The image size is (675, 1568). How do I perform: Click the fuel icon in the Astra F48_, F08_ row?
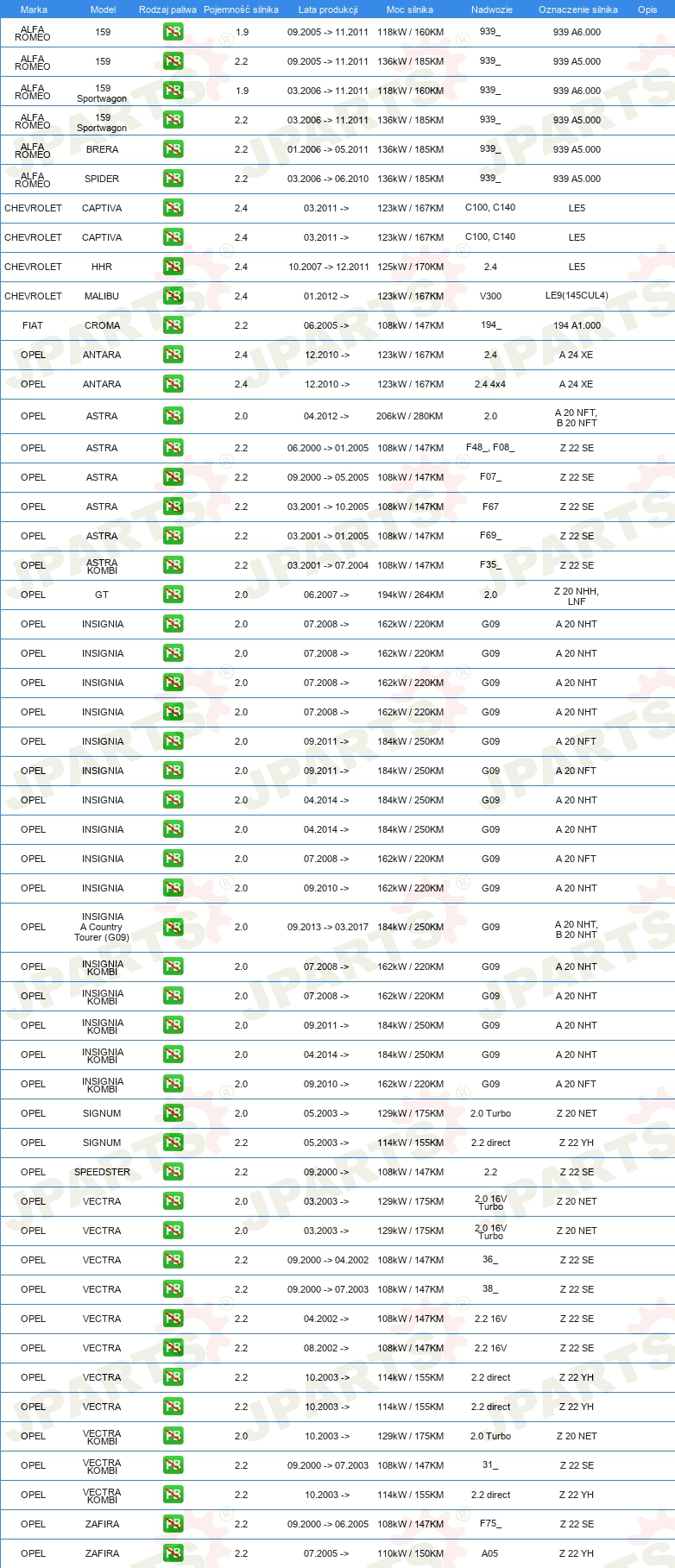173,448
